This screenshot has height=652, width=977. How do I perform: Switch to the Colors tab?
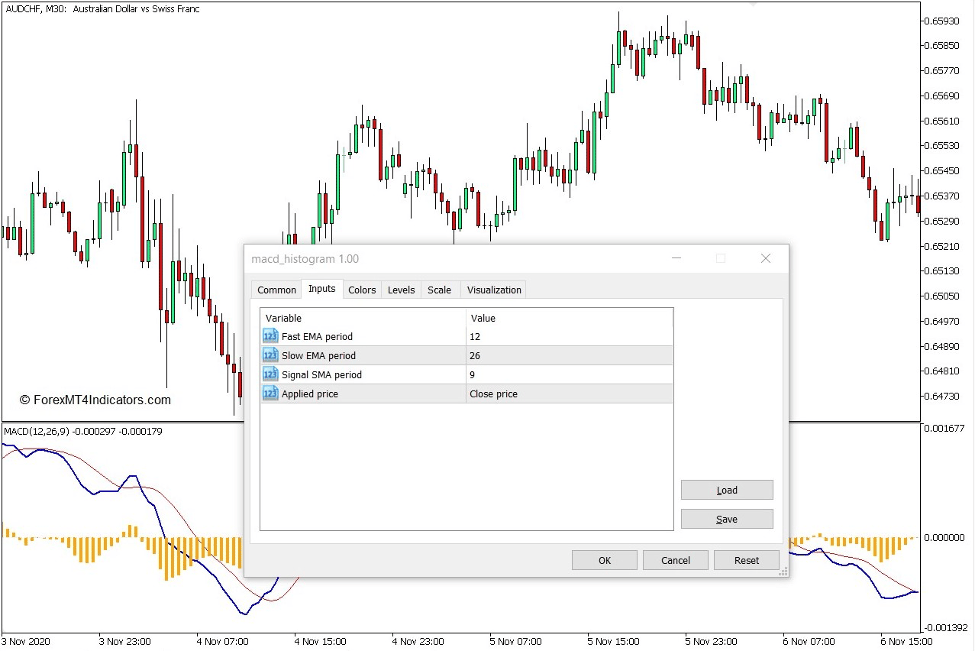click(x=361, y=289)
